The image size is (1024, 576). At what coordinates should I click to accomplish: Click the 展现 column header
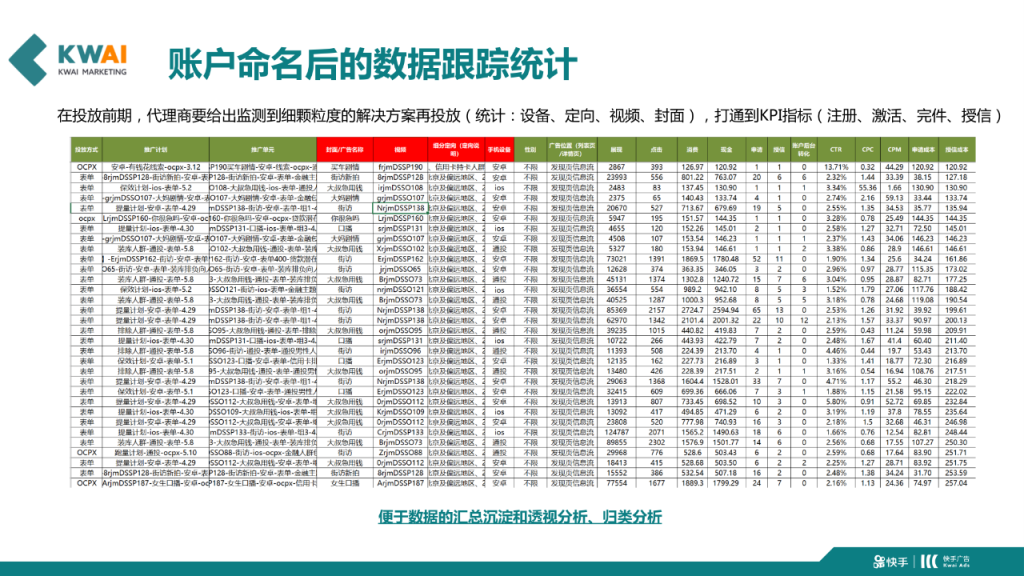coord(616,150)
